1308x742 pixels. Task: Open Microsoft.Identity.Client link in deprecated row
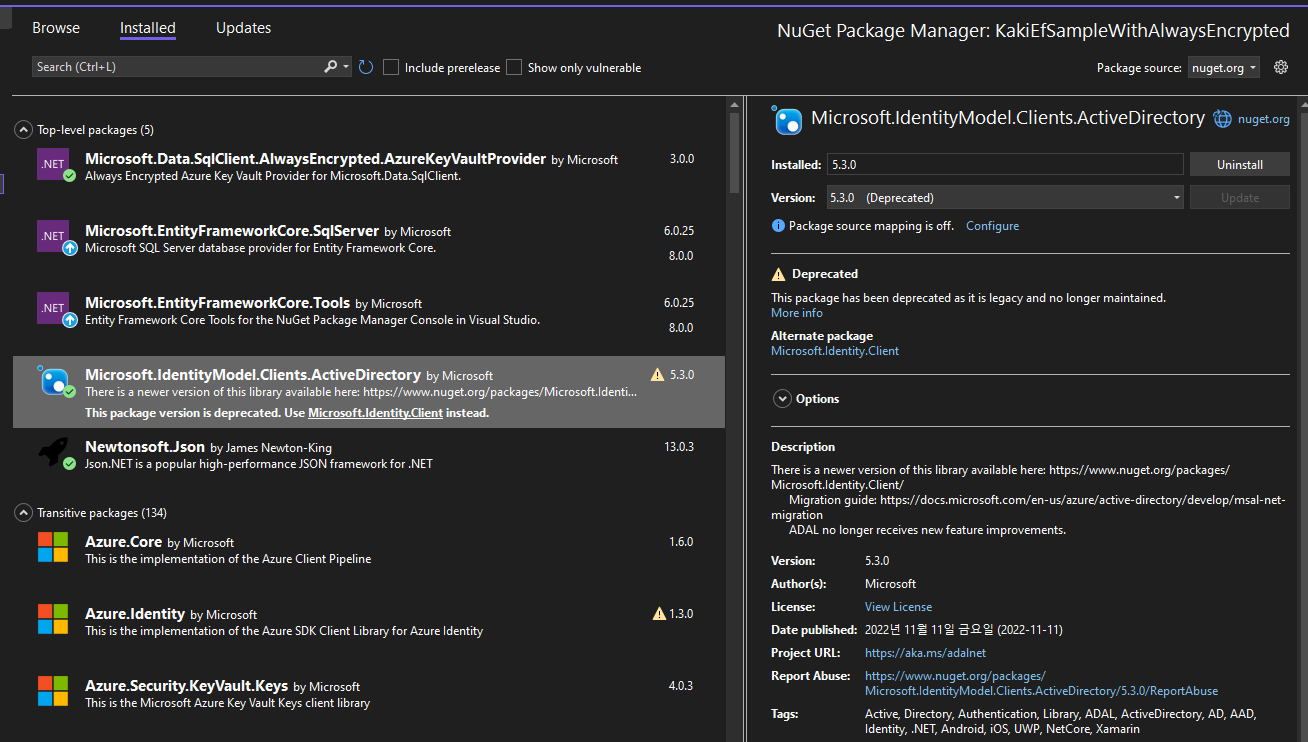pyautogui.click(x=375, y=413)
